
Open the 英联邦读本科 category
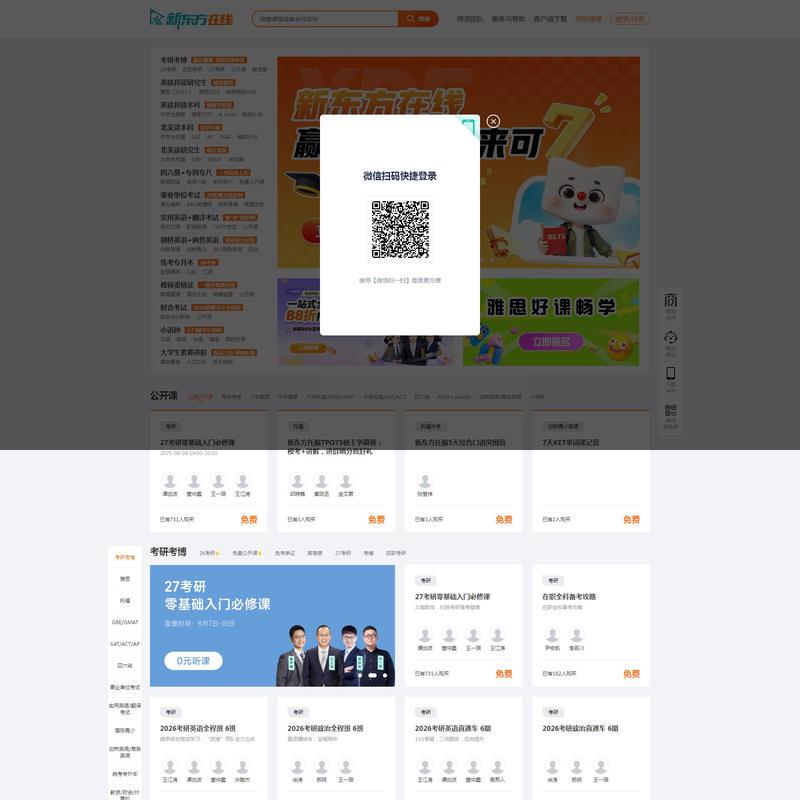click(x=180, y=105)
